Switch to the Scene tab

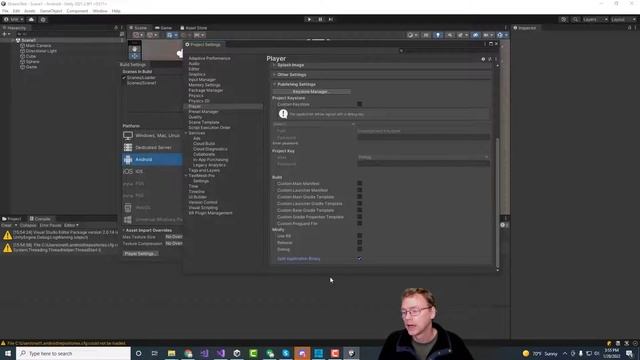[x=138, y=28]
